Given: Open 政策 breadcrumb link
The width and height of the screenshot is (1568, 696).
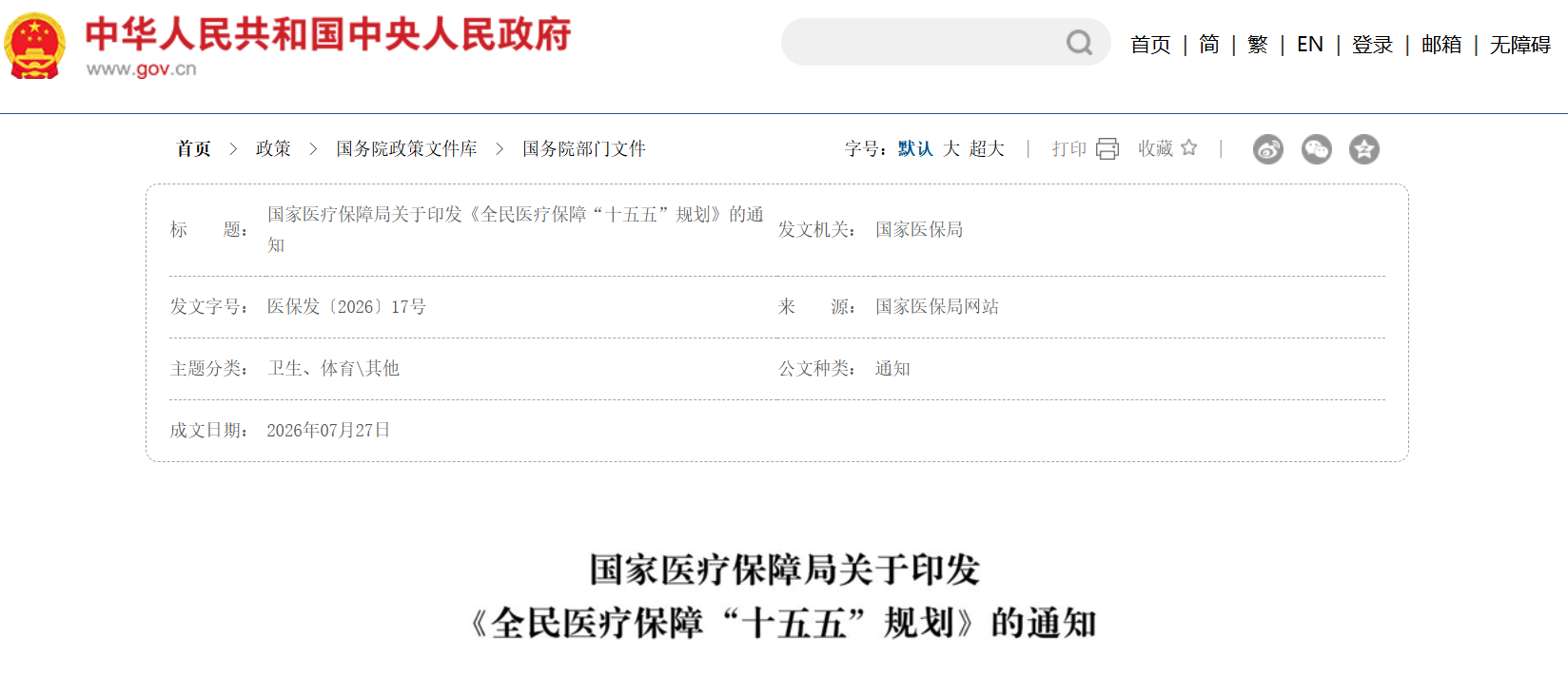Looking at the screenshot, I should 273,148.
